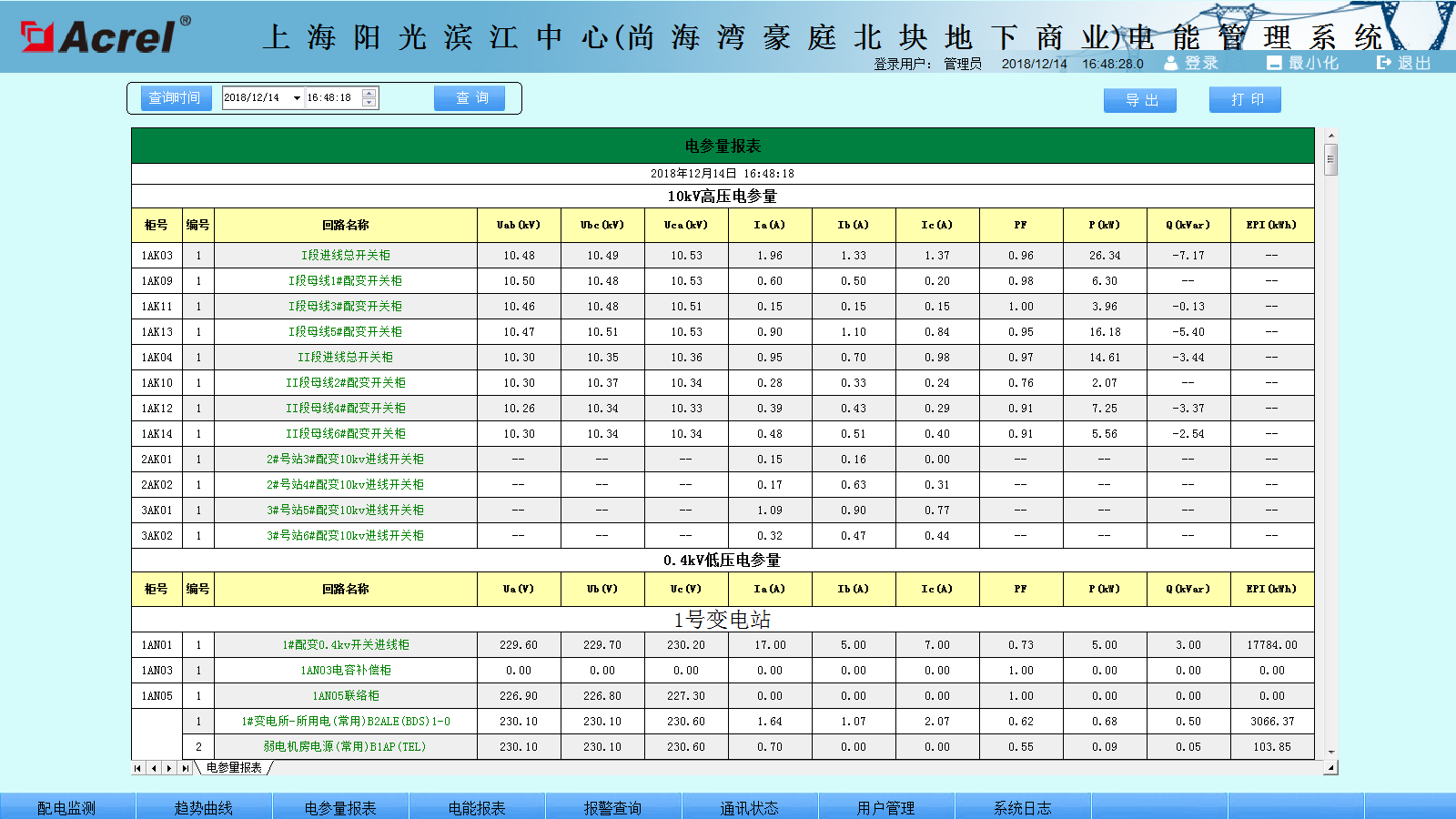Viewport: 1456px width, 819px height.
Task: Go to first sheet arrow
Action: (137, 768)
